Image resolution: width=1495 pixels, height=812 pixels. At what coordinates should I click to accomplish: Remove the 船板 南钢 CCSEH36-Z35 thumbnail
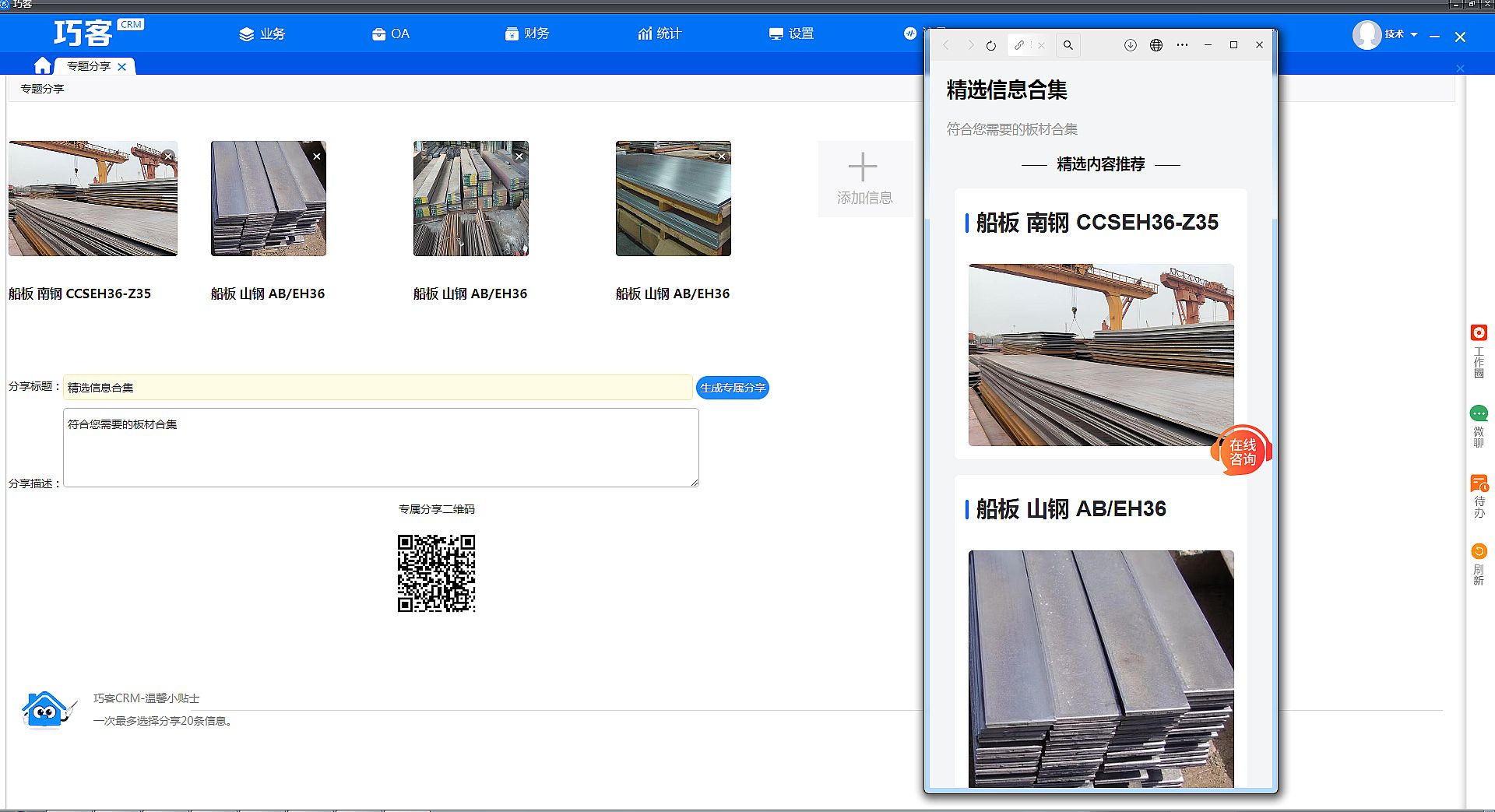point(168,156)
